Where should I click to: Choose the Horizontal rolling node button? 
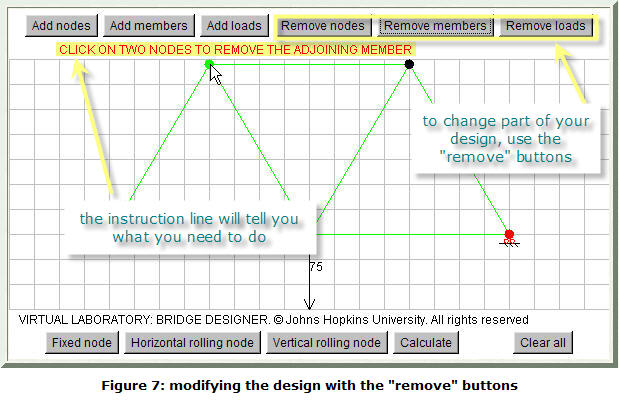click(192, 343)
